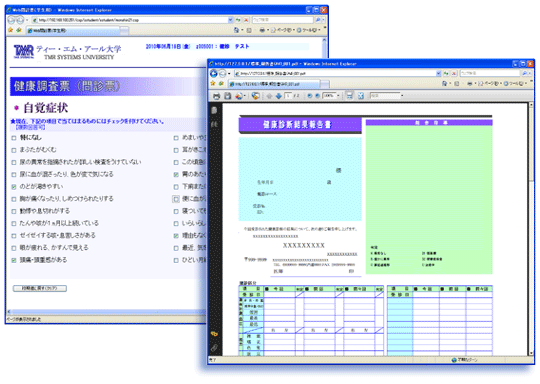Fit one full page in PDF toolbar
The image size is (540, 384).
pyautogui.click(x=361, y=96)
